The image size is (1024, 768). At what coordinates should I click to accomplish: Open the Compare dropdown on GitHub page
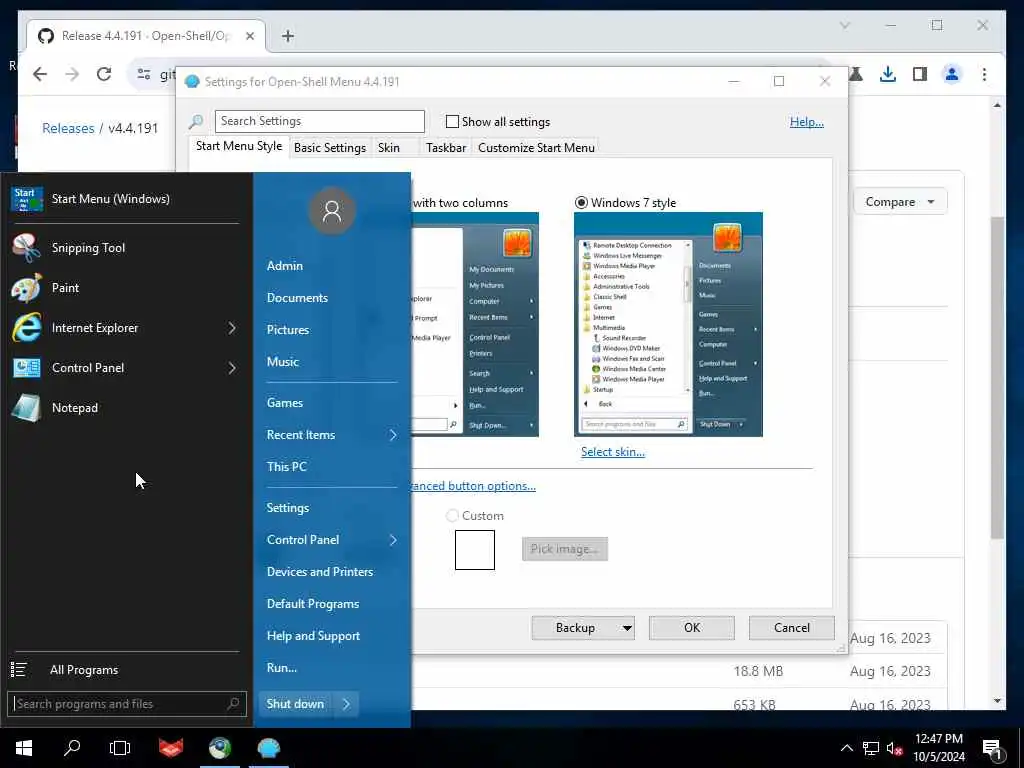(900, 202)
